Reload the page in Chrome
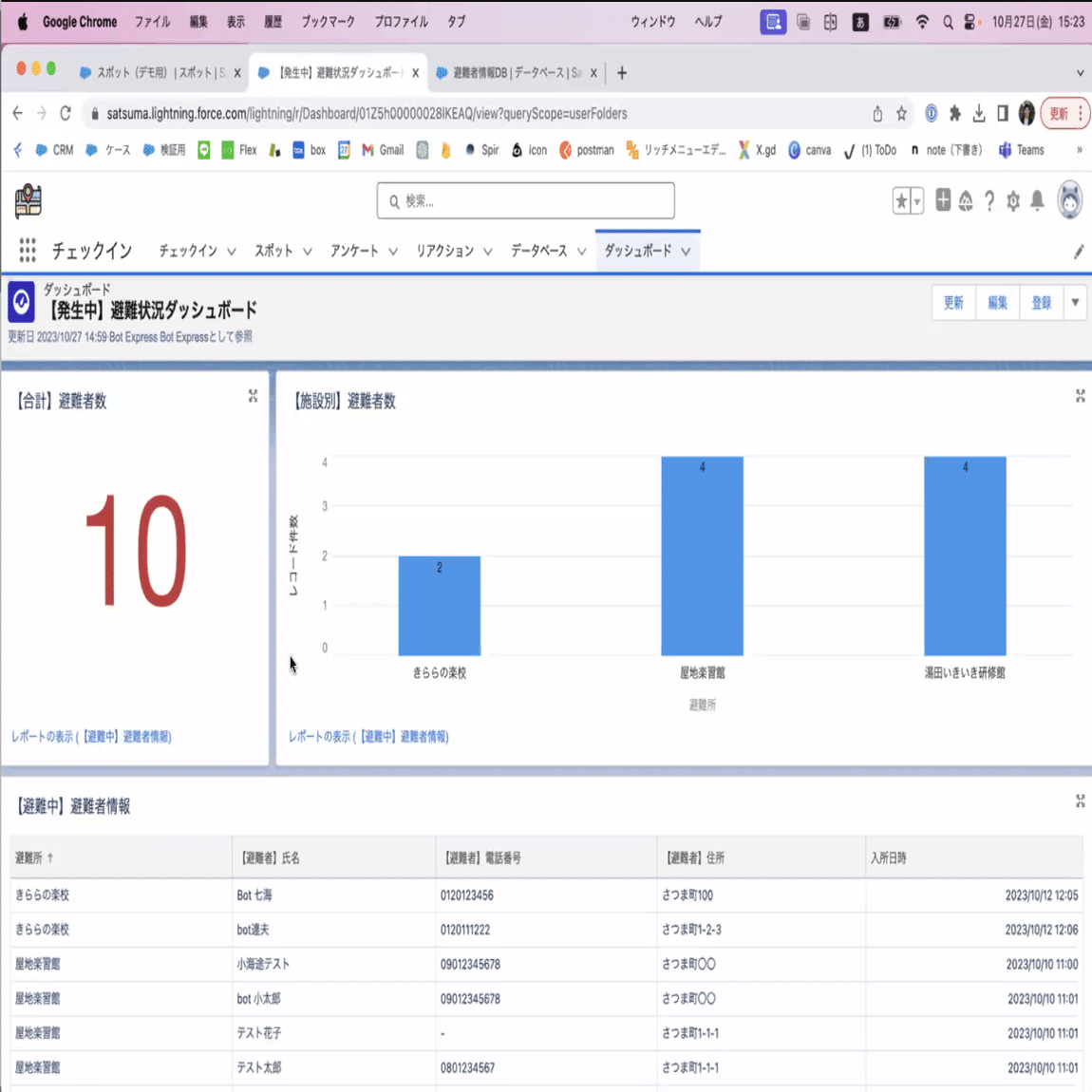This screenshot has height=1092, width=1092. (66, 114)
